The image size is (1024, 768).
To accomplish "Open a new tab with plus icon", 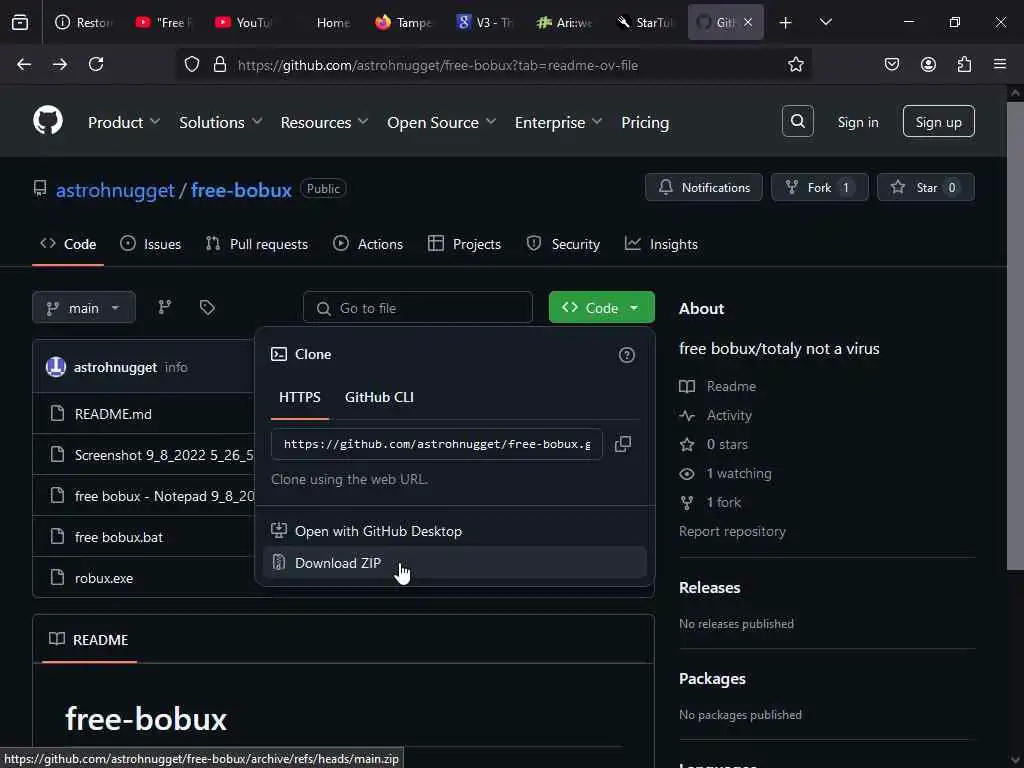I will (x=786, y=23).
